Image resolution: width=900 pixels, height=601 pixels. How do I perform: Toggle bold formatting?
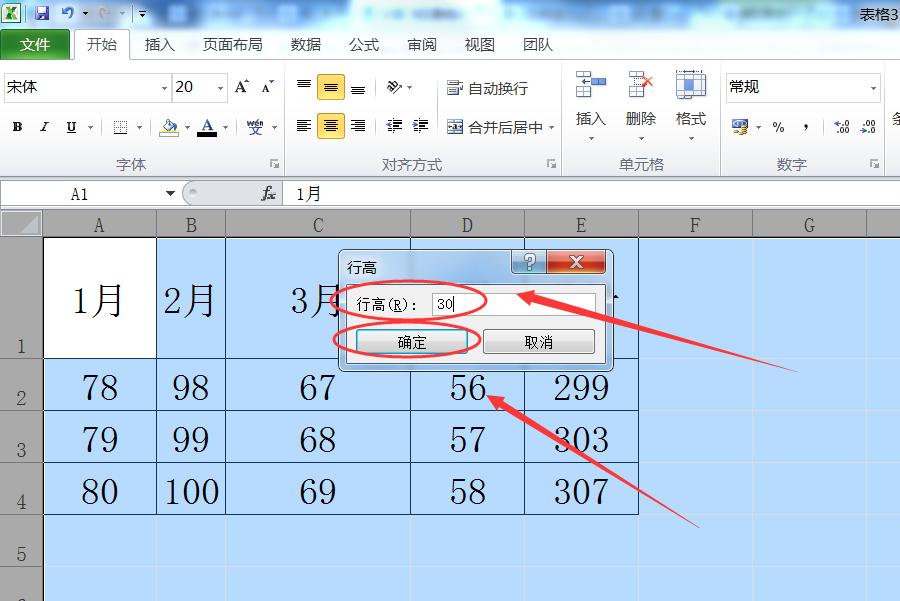18,127
